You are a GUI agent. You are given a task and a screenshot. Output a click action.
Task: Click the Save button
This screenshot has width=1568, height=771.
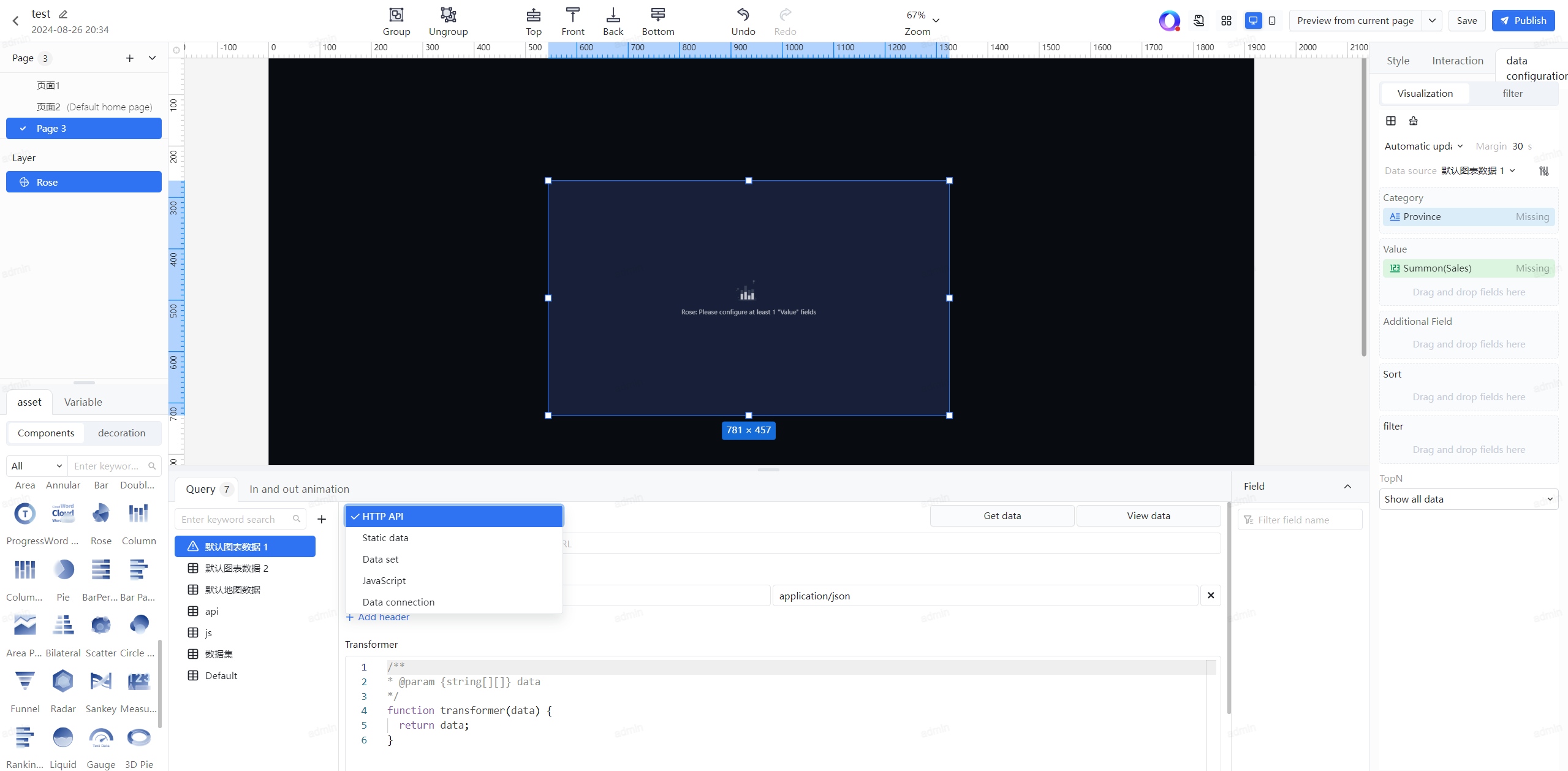1466,21
